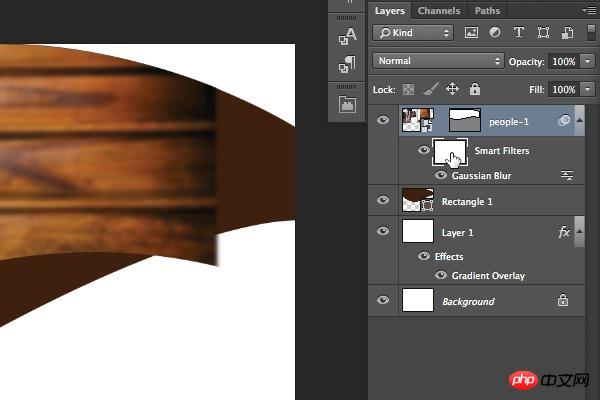Viewport: 600px width, 400px height.
Task: Open the Paragraph panel icon
Action: point(347,64)
